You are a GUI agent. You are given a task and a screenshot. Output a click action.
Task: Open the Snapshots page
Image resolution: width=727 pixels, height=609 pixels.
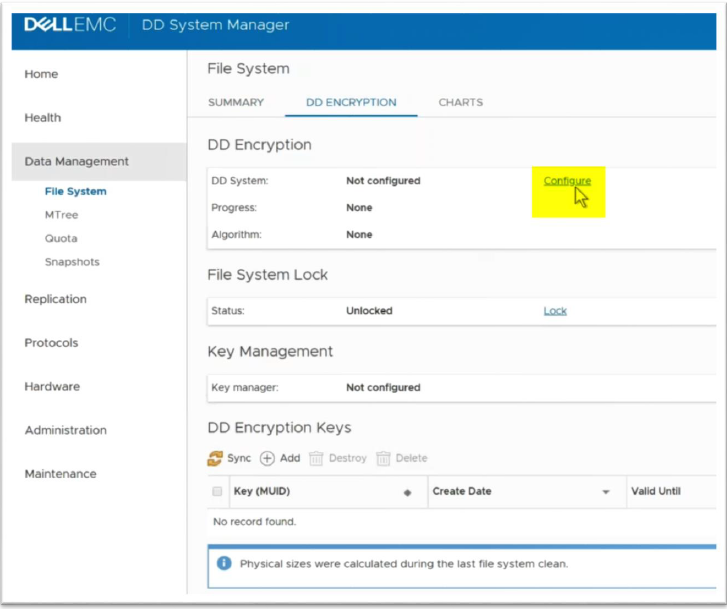tap(72, 262)
